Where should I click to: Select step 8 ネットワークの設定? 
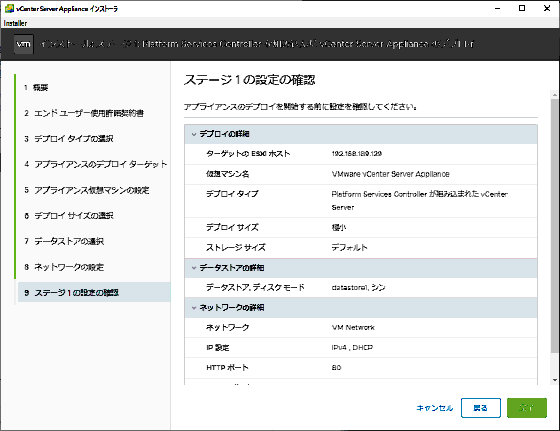pyautogui.click(x=64, y=267)
